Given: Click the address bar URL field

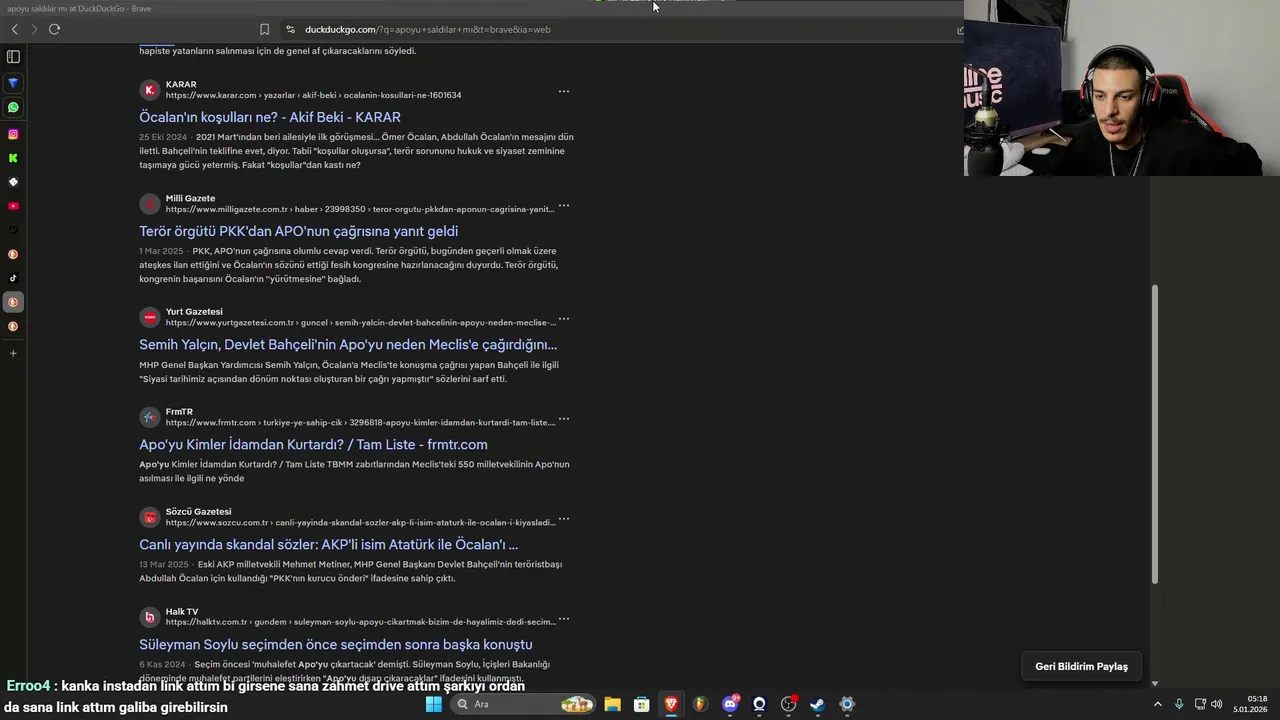Looking at the screenshot, I should 428,29.
